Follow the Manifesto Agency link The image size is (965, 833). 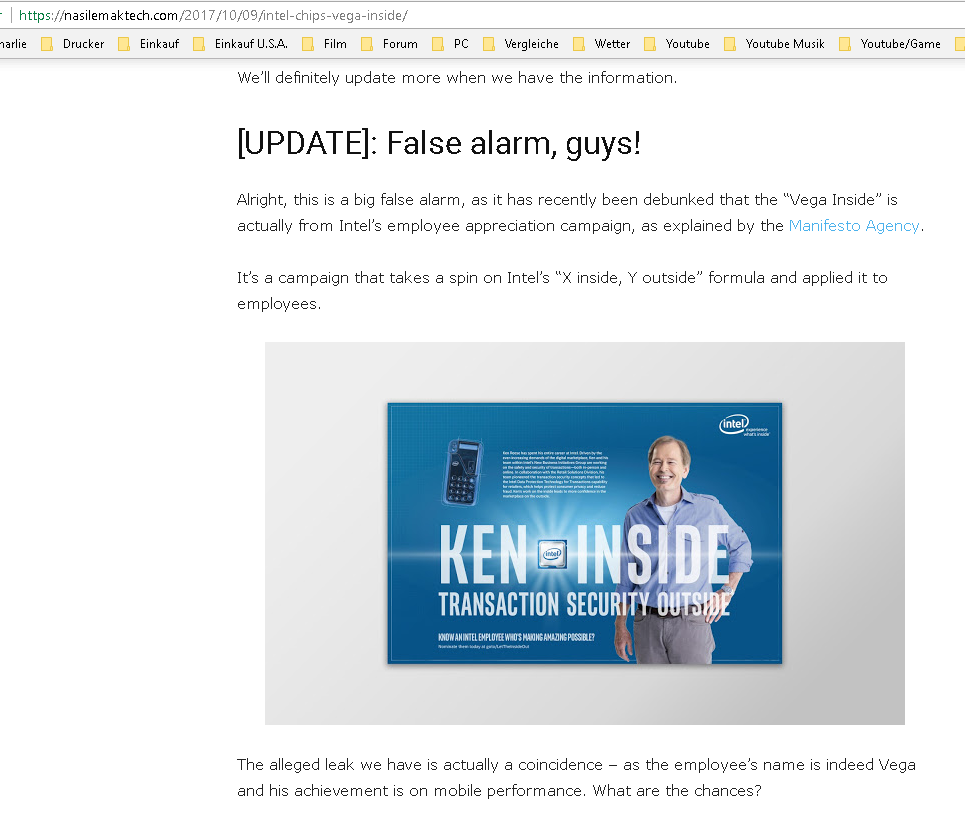pos(854,226)
